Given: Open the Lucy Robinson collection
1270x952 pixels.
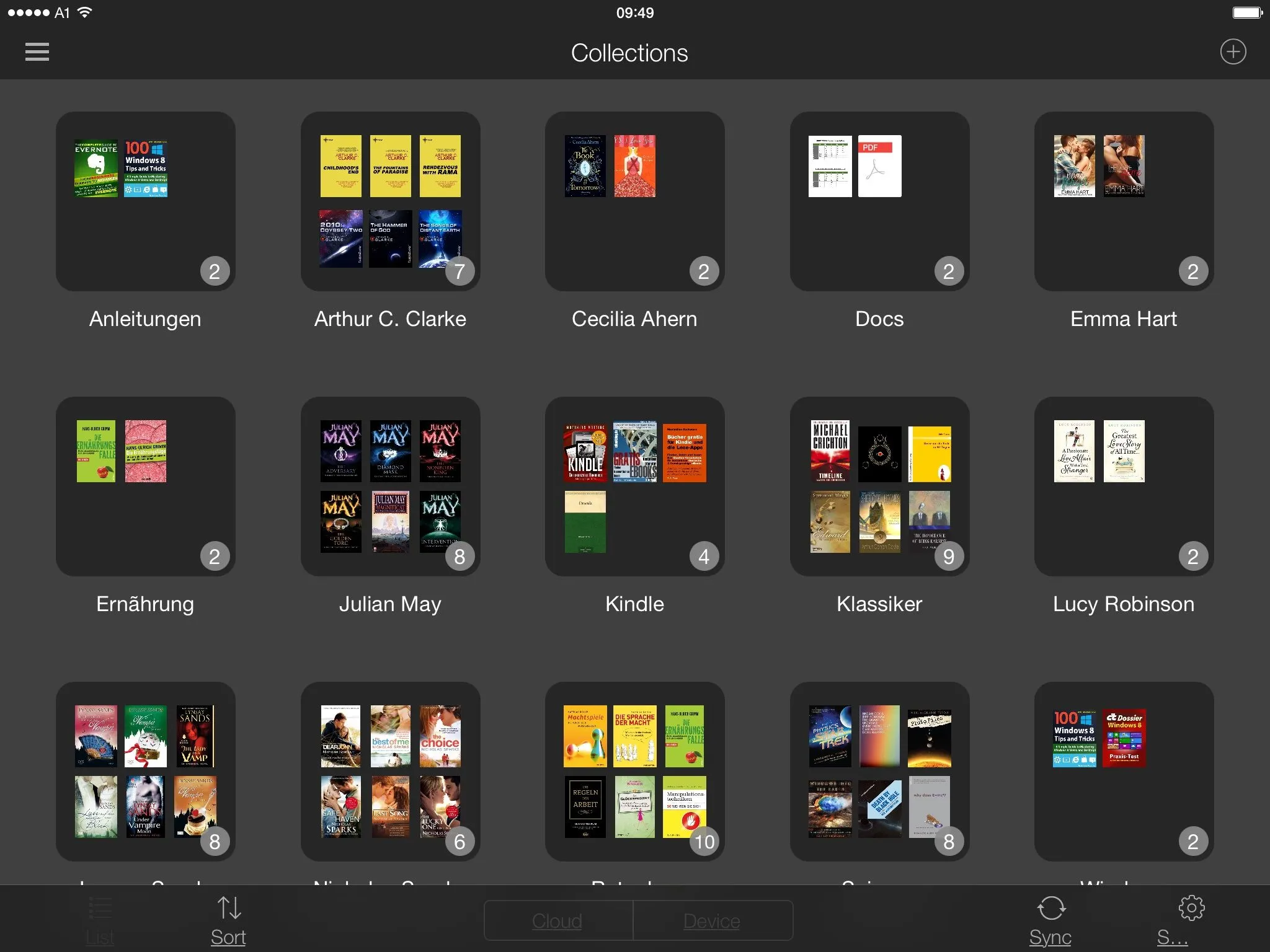Looking at the screenshot, I should [x=1124, y=487].
